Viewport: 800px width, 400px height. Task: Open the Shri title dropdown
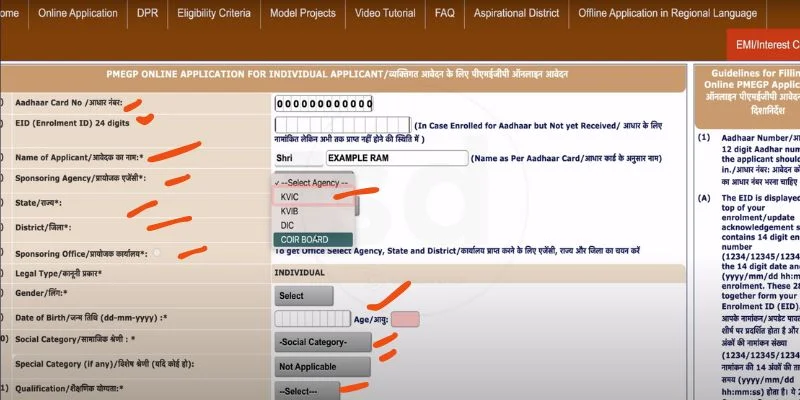pyautogui.click(x=298, y=158)
